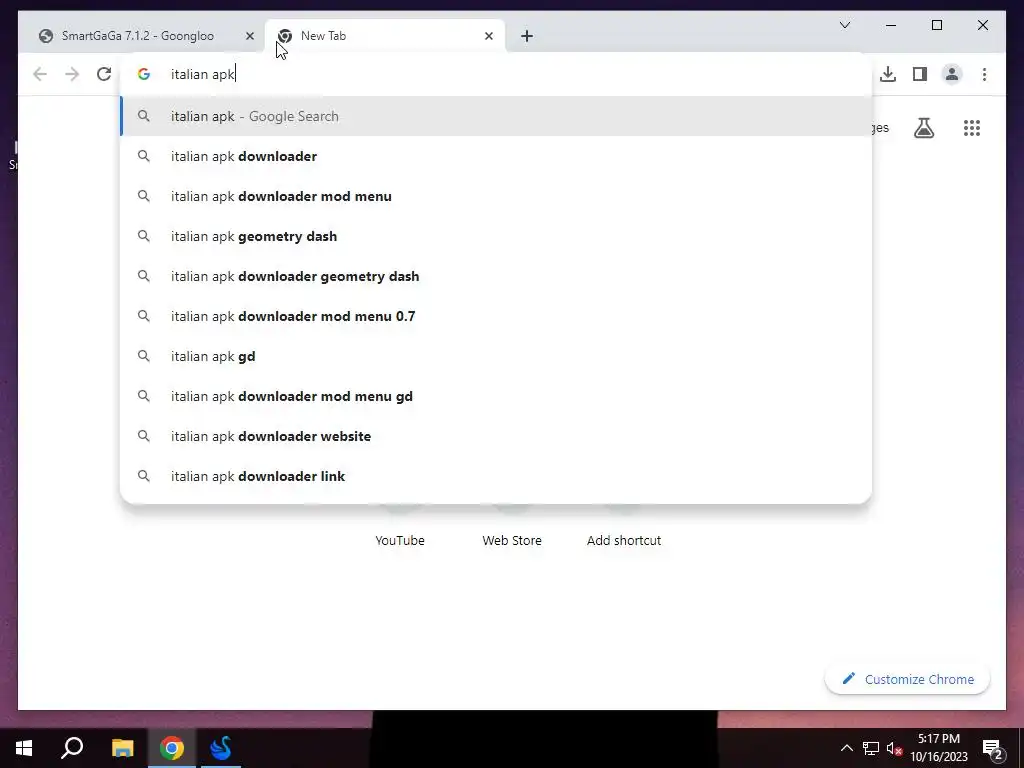Show hidden system tray icons
The height and width of the screenshot is (768, 1024).
point(846,748)
